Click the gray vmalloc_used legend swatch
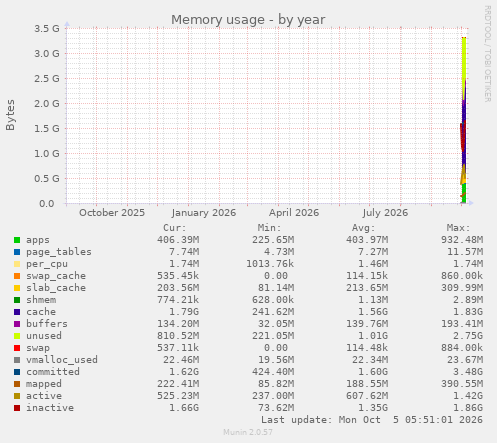The height and width of the screenshot is (443, 497). click(17, 360)
